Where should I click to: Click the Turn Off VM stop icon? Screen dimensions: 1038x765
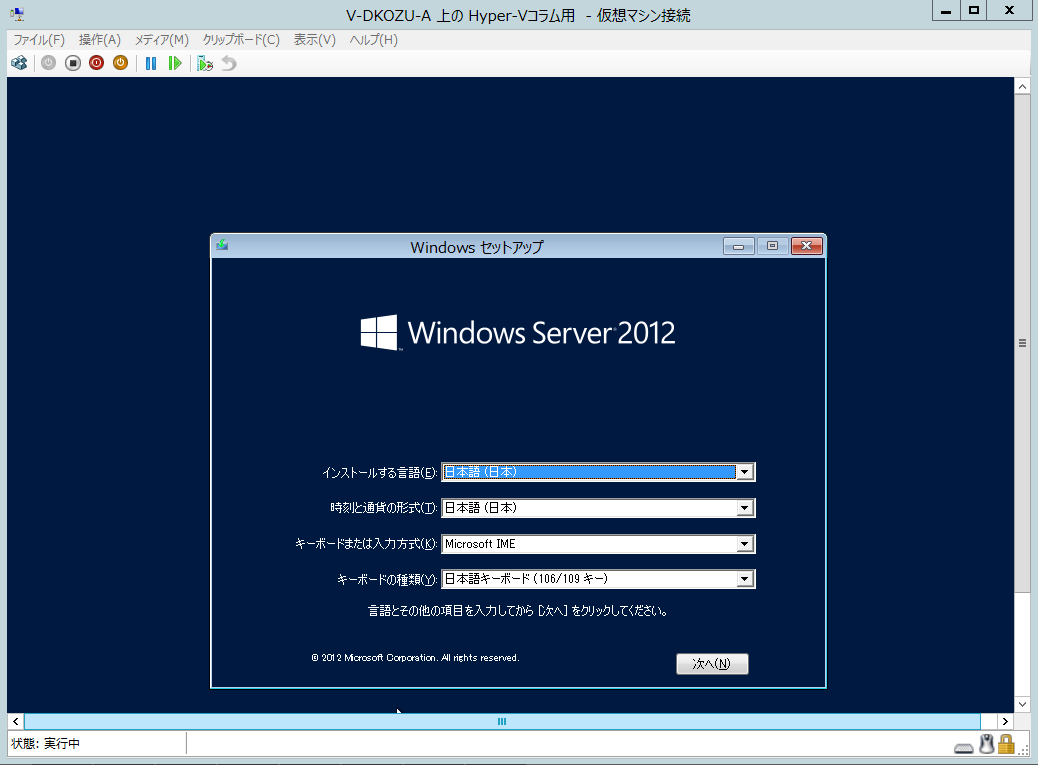coord(73,63)
